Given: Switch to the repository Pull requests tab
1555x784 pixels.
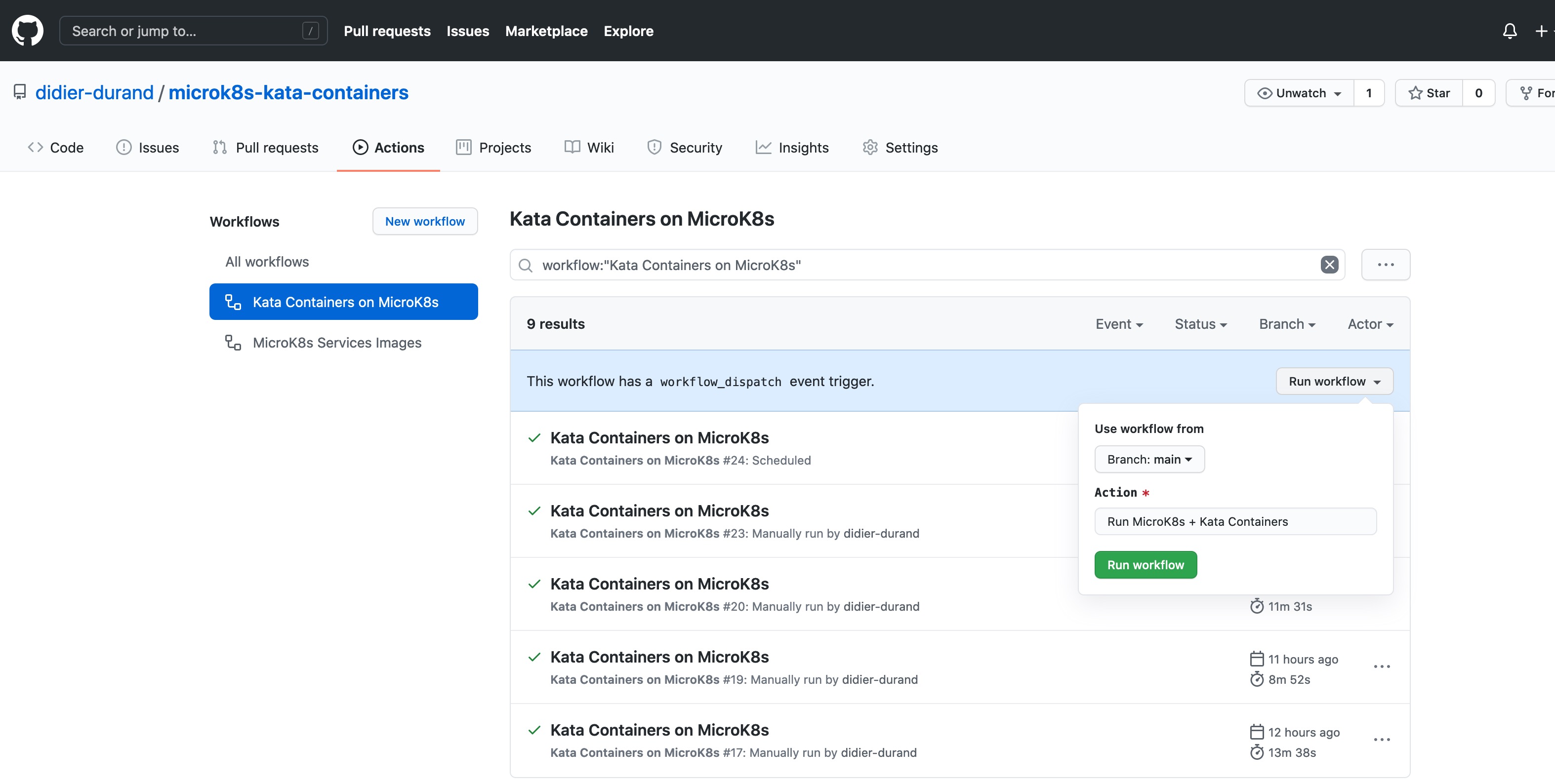Looking at the screenshot, I should [265, 148].
